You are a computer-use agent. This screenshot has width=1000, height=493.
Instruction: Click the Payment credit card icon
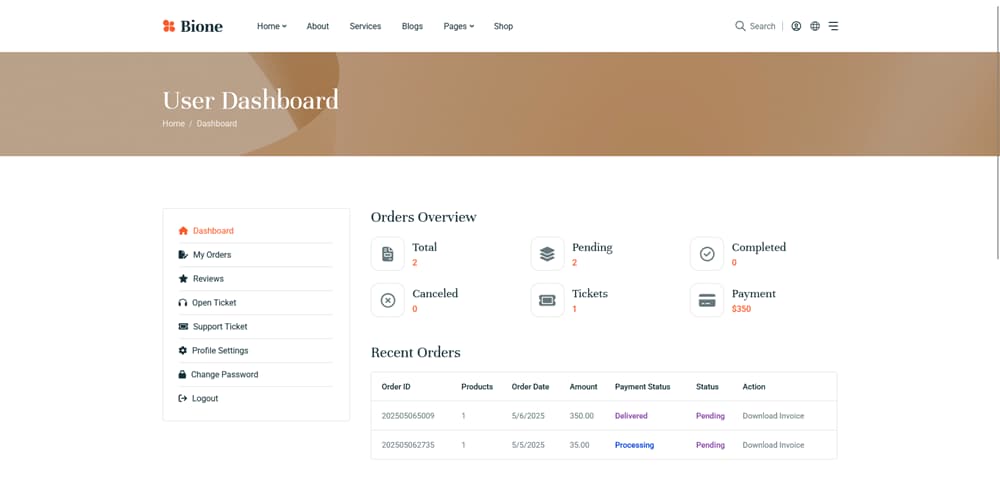coord(707,300)
